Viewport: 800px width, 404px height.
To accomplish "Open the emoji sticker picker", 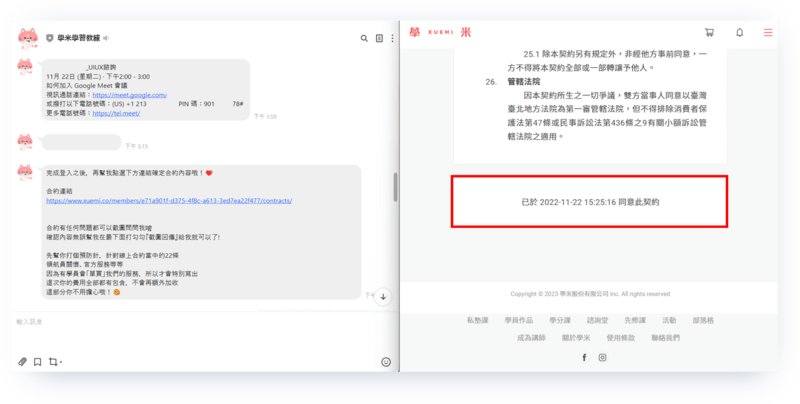I will click(x=386, y=362).
